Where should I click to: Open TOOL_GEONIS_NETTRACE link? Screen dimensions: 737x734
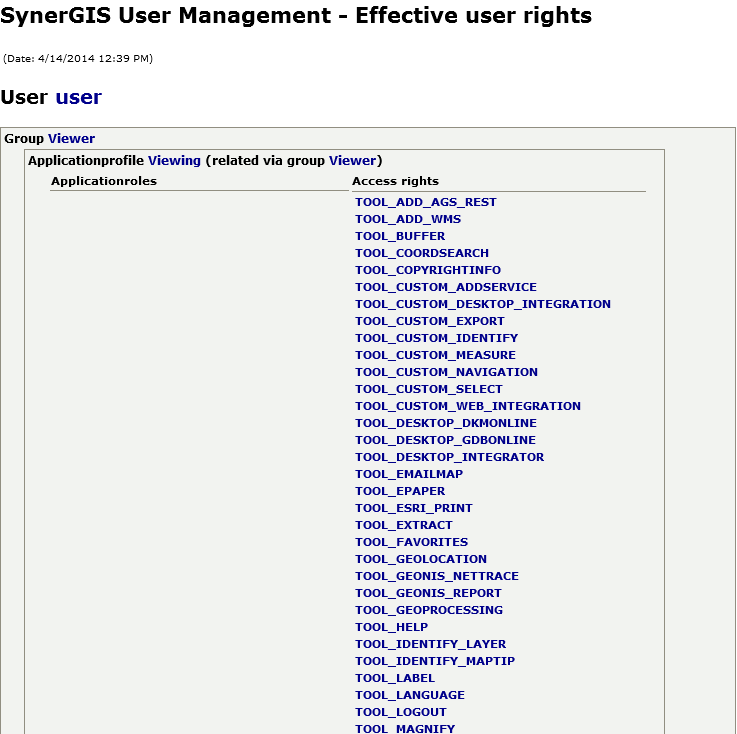pyautogui.click(x=437, y=576)
